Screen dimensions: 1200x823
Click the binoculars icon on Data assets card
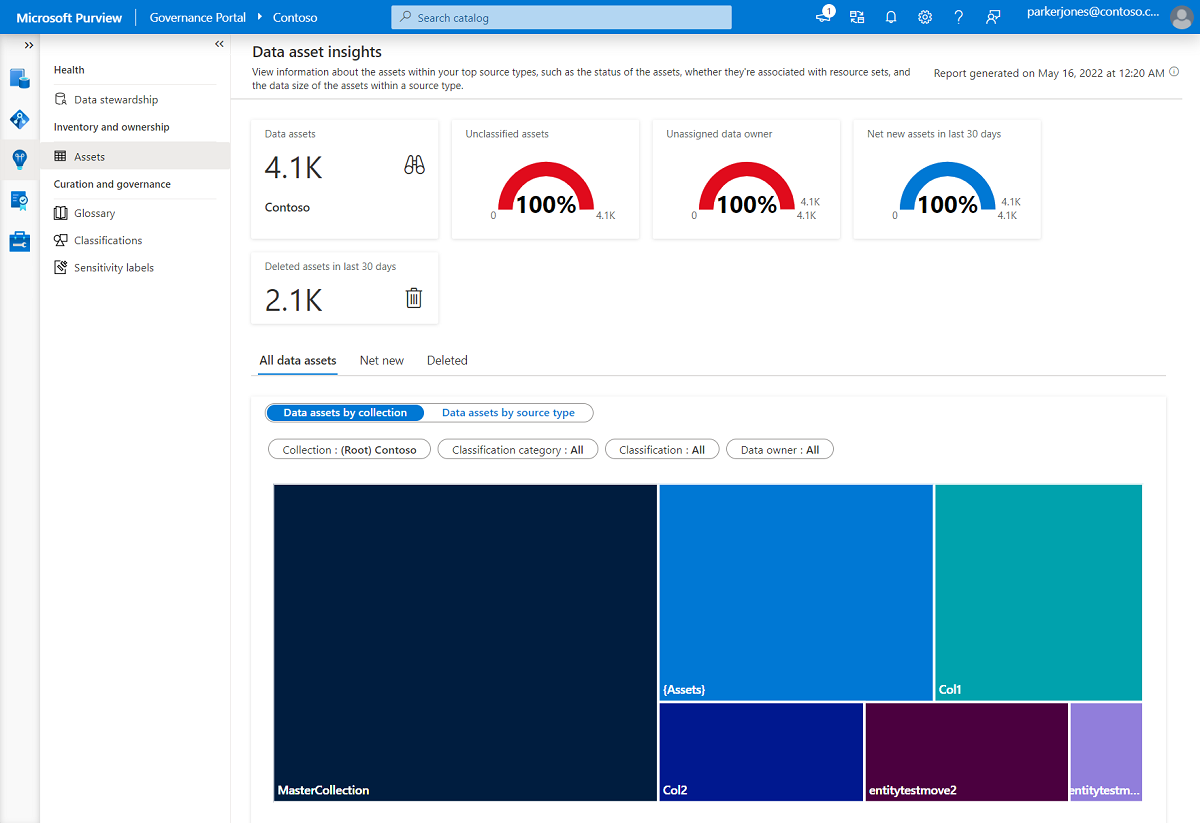point(413,165)
